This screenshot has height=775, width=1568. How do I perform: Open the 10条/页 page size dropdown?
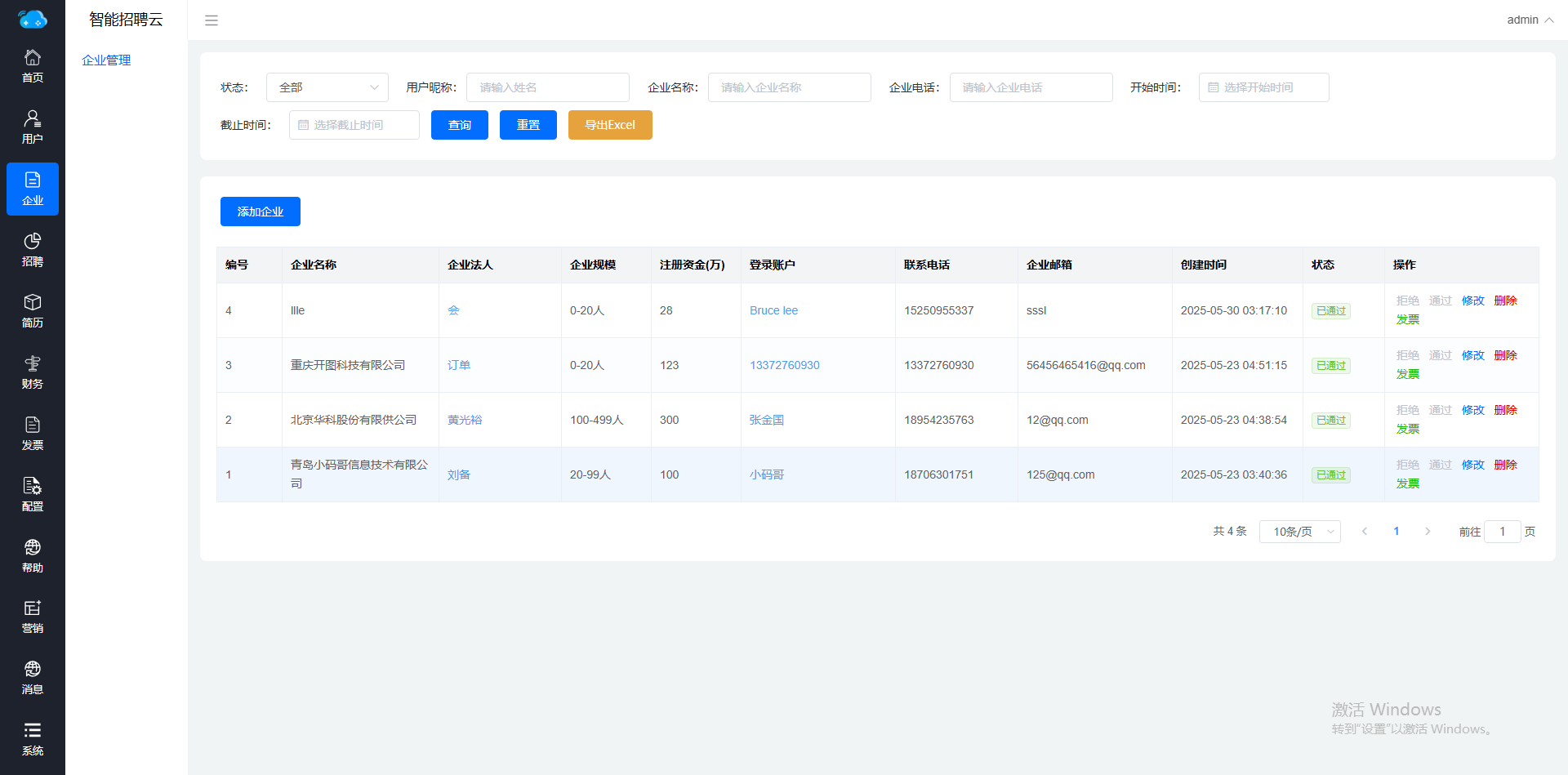tap(1300, 532)
